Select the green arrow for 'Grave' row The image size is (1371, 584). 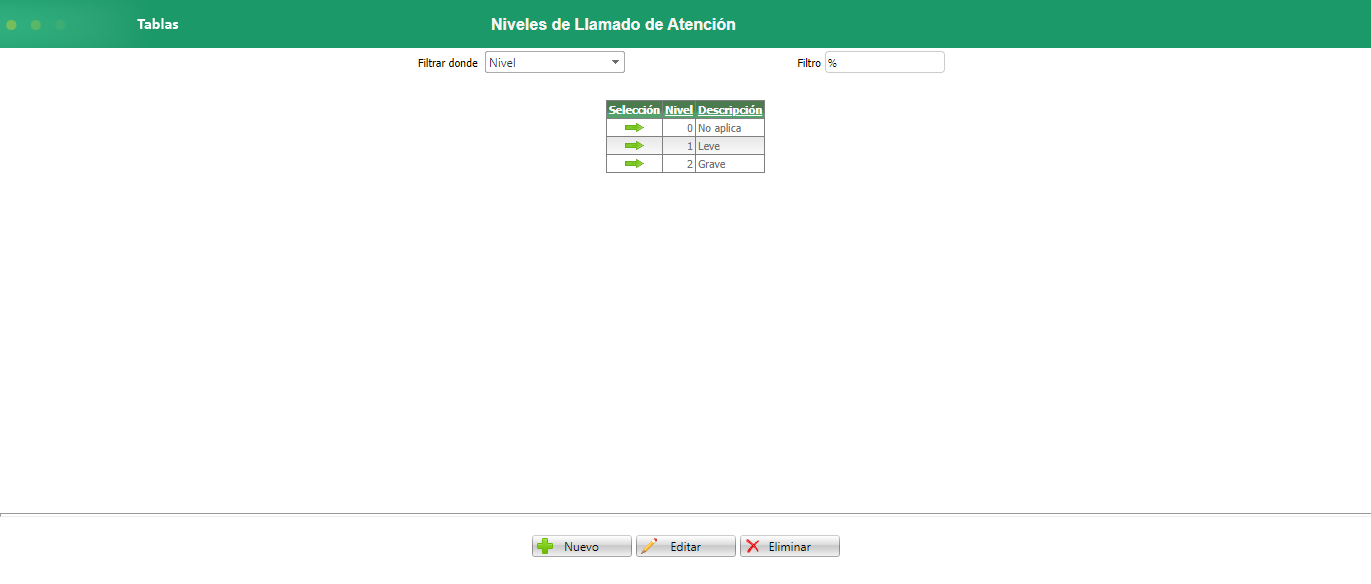[633, 163]
